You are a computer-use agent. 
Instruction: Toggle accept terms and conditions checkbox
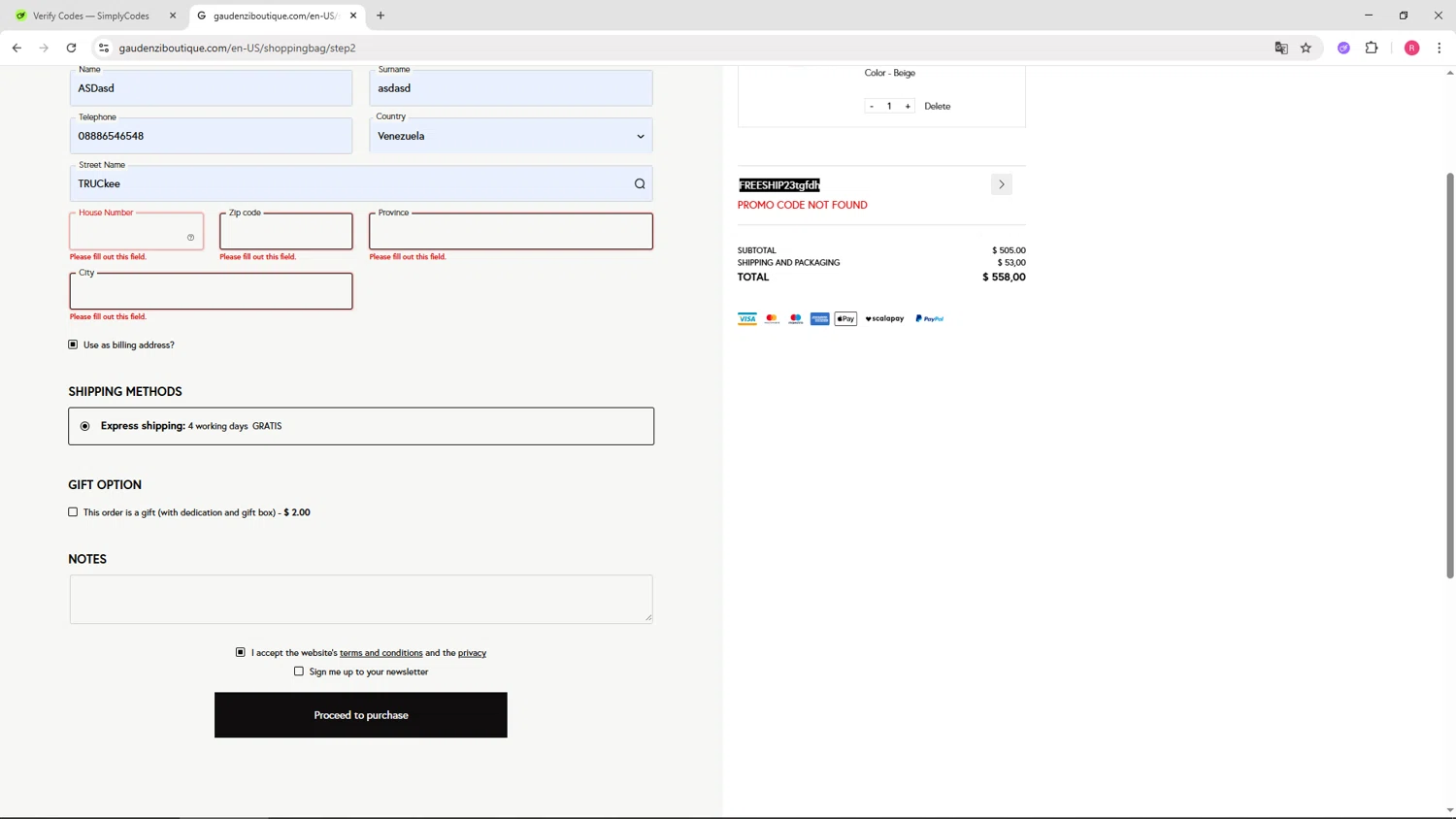[x=241, y=652]
